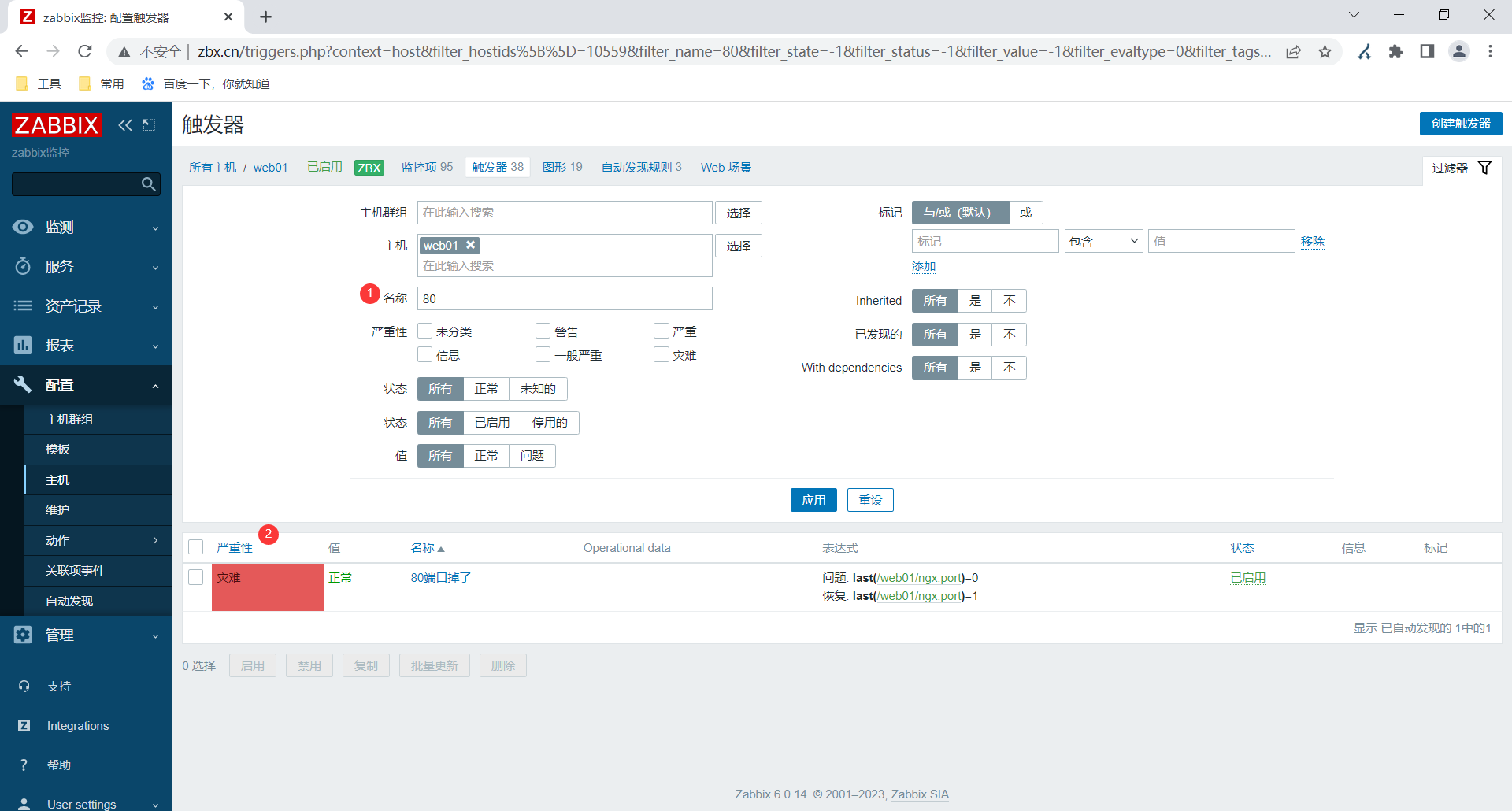Open browser profile avatar
Image resolution: width=1512 pixels, height=811 pixels.
click(x=1459, y=51)
